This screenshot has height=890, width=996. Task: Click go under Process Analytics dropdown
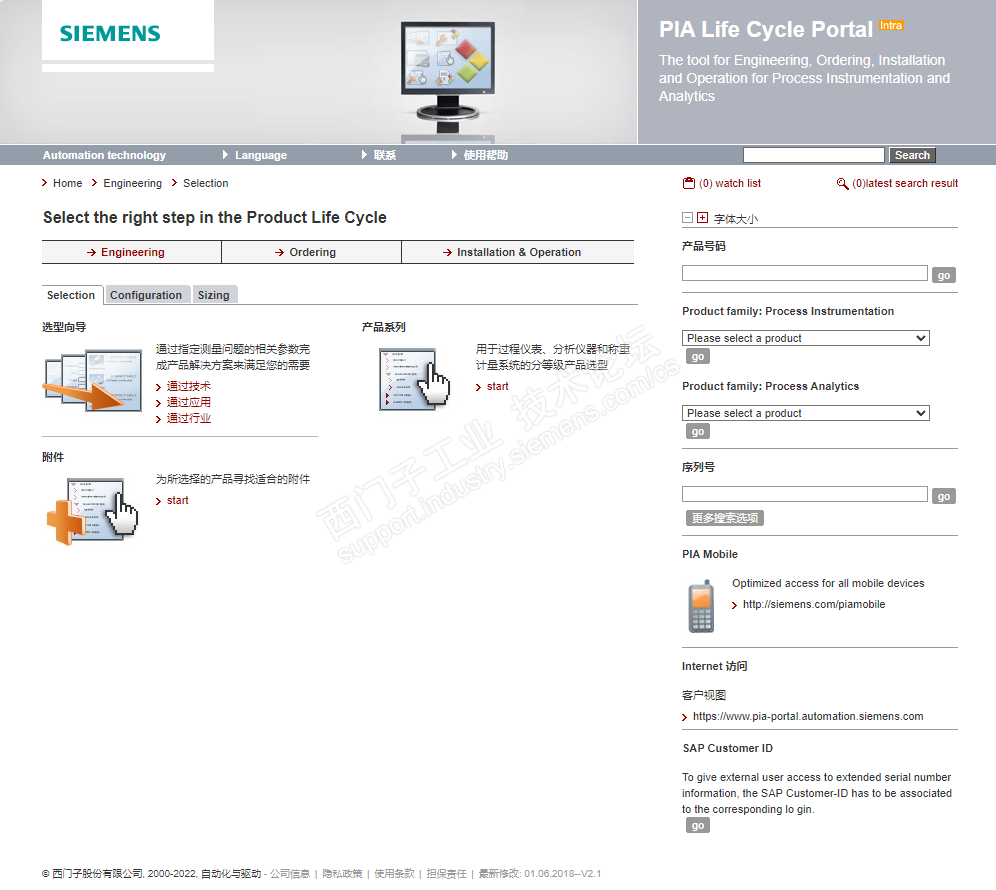(x=697, y=431)
